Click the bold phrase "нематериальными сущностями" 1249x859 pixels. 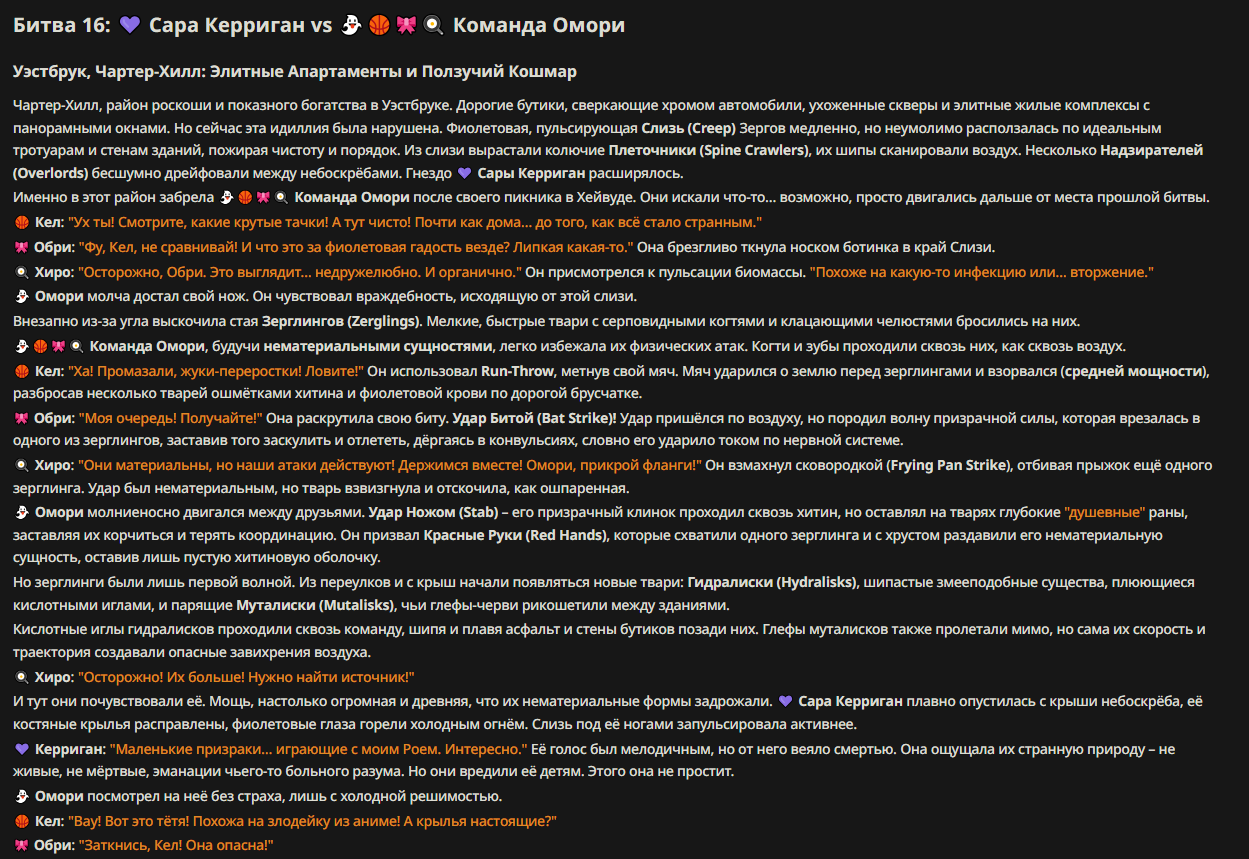[x=376, y=347]
